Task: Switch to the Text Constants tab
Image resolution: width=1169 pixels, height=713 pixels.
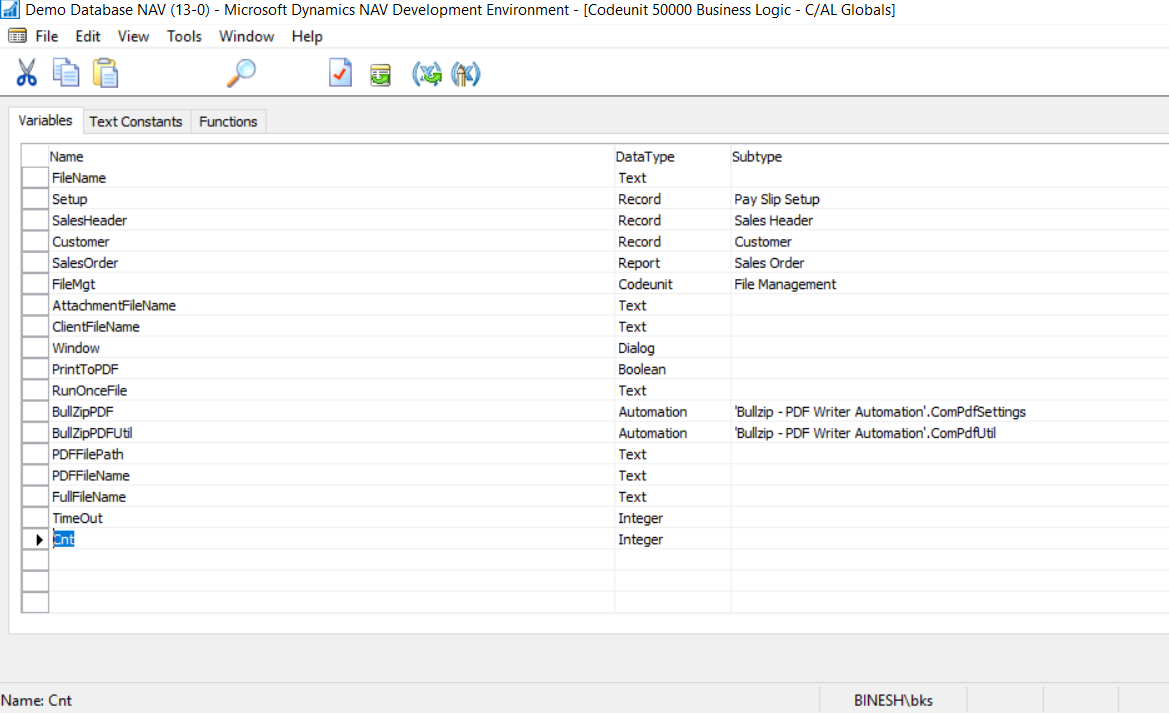Action: tap(136, 121)
